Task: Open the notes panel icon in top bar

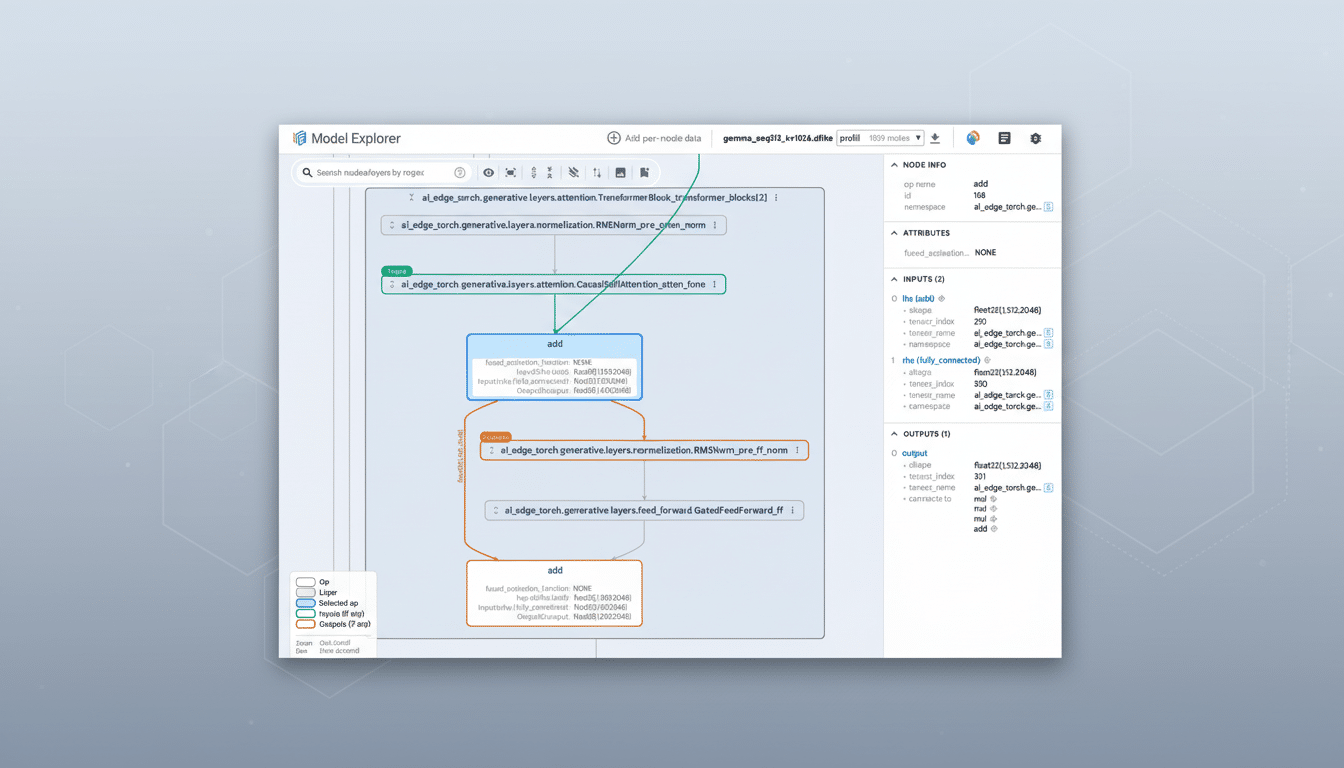Action: [x=1004, y=138]
